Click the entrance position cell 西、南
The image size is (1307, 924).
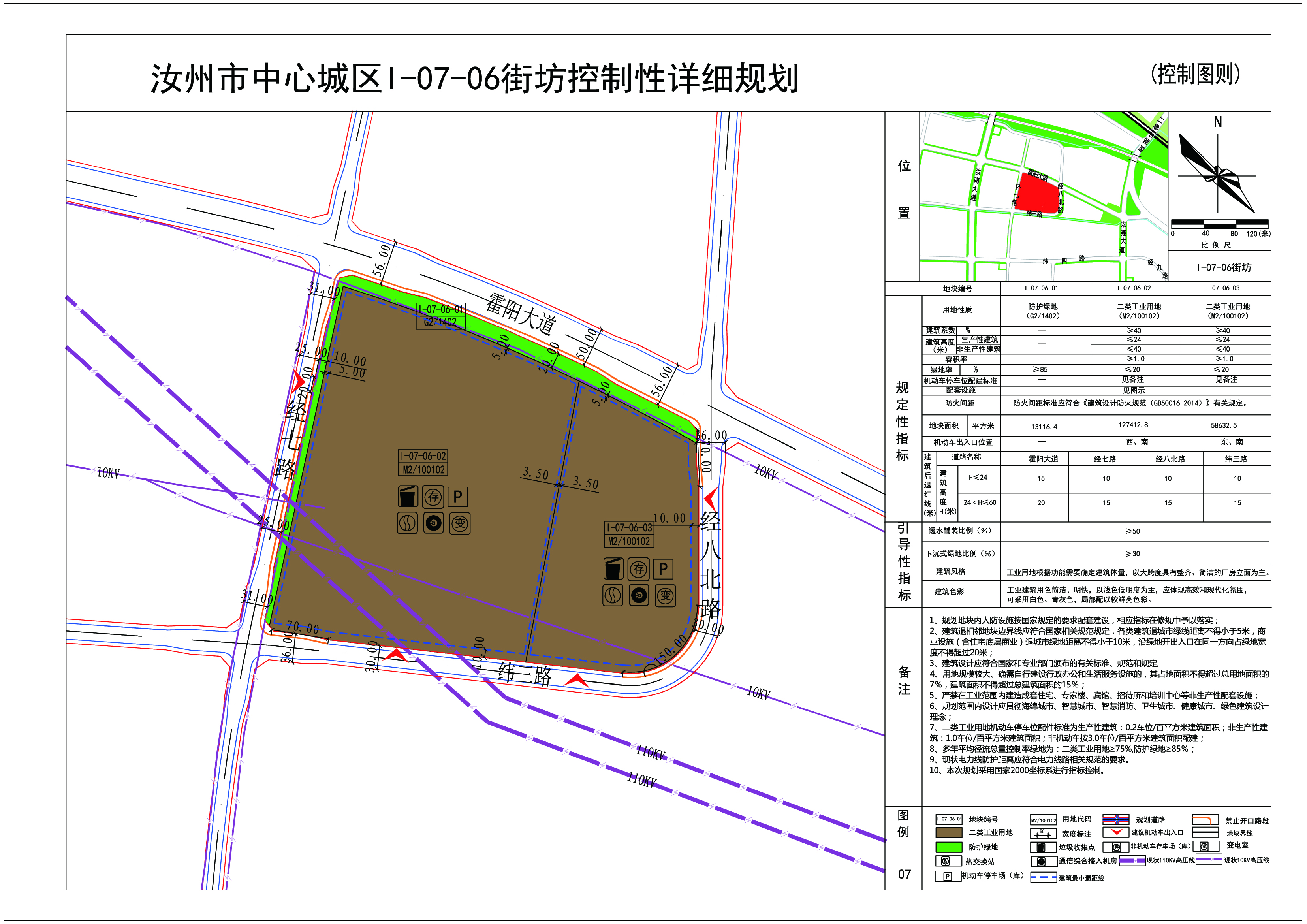coord(1137,442)
